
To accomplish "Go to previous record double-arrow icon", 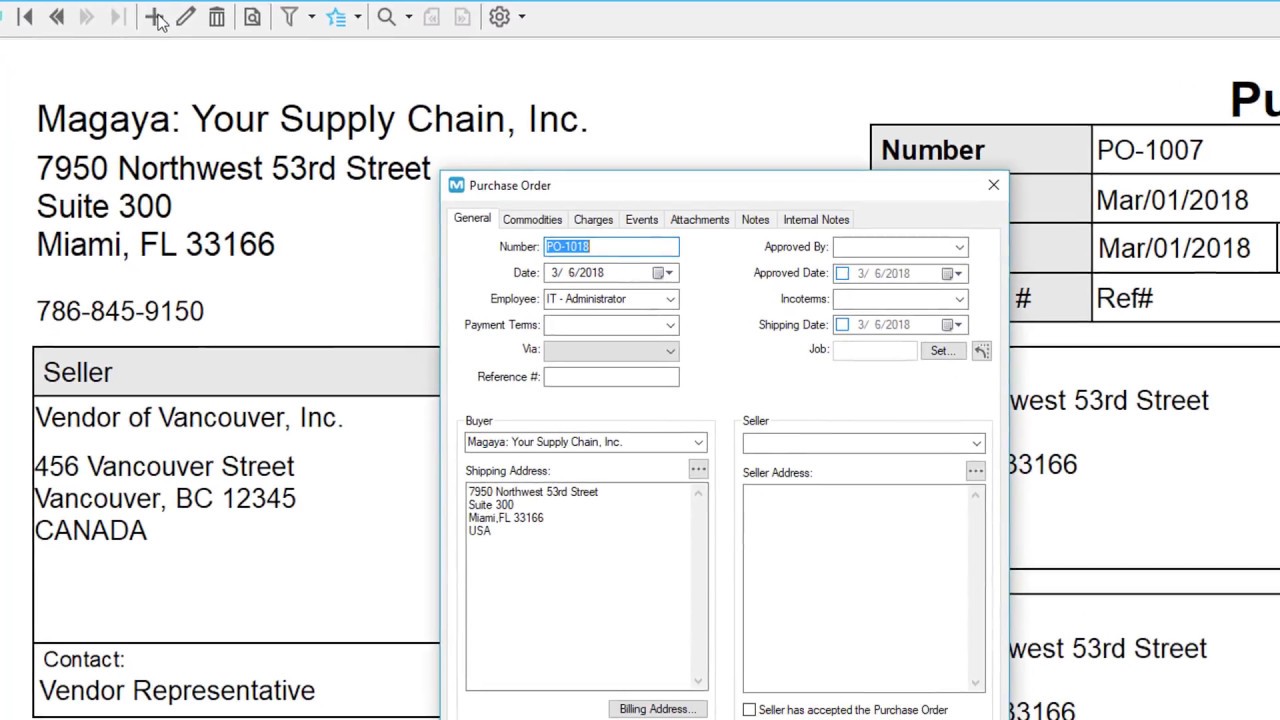I will click(x=57, y=17).
